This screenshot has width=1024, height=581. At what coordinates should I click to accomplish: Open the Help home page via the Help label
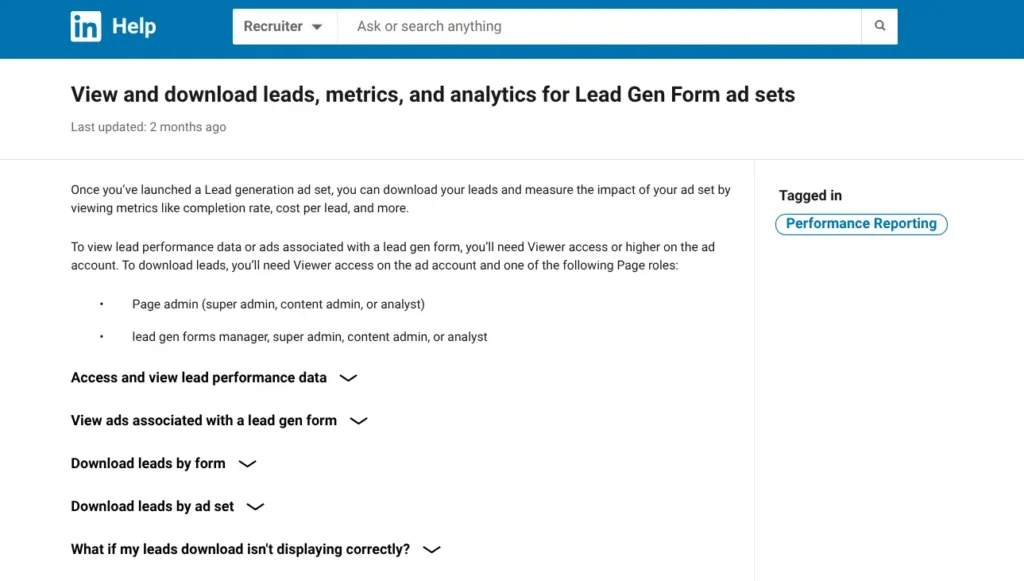click(135, 26)
